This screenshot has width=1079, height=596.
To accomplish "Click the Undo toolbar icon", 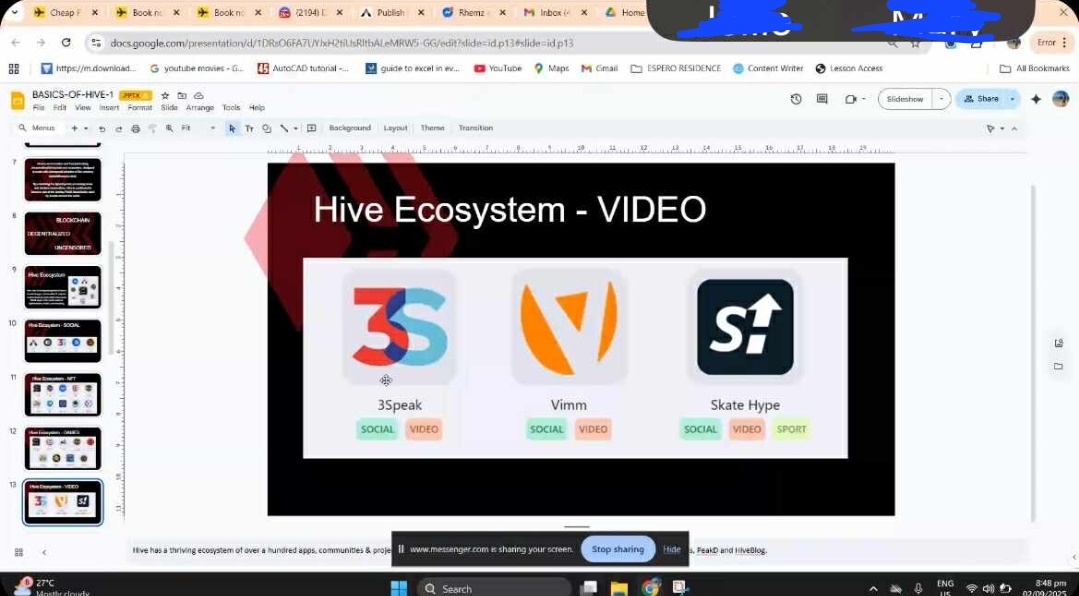I will click(102, 129).
